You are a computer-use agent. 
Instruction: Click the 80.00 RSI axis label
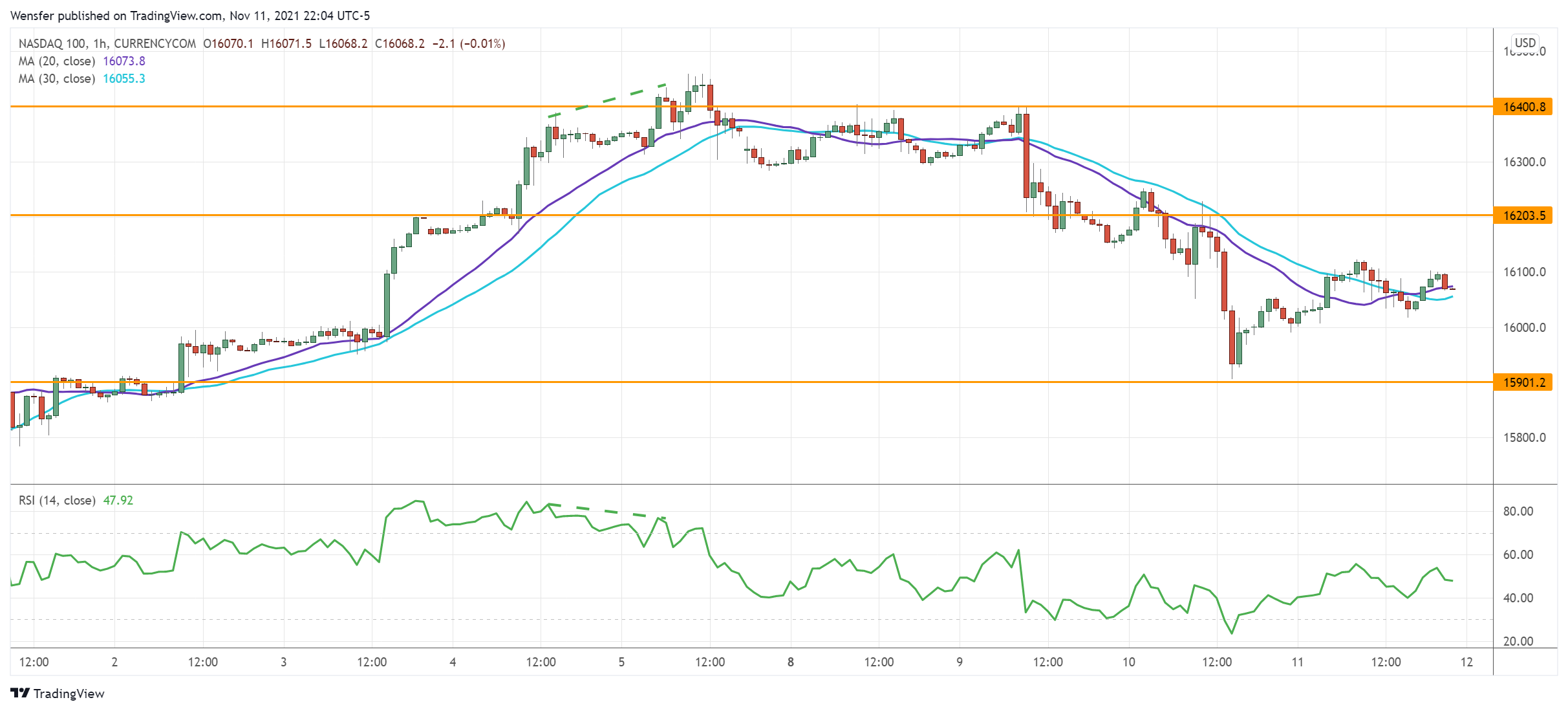[1518, 511]
